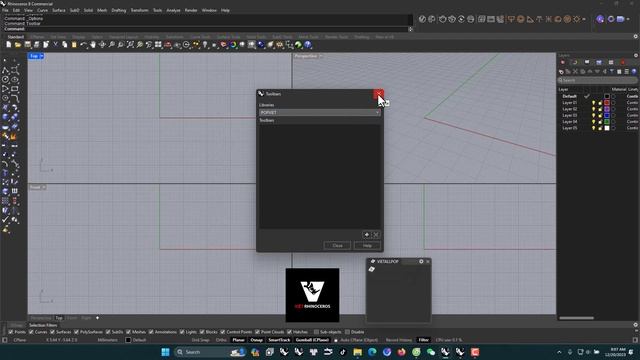The height and width of the screenshot is (360, 640).
Task: Click the Close button in Toolbars dialog
Action: click(x=337, y=245)
